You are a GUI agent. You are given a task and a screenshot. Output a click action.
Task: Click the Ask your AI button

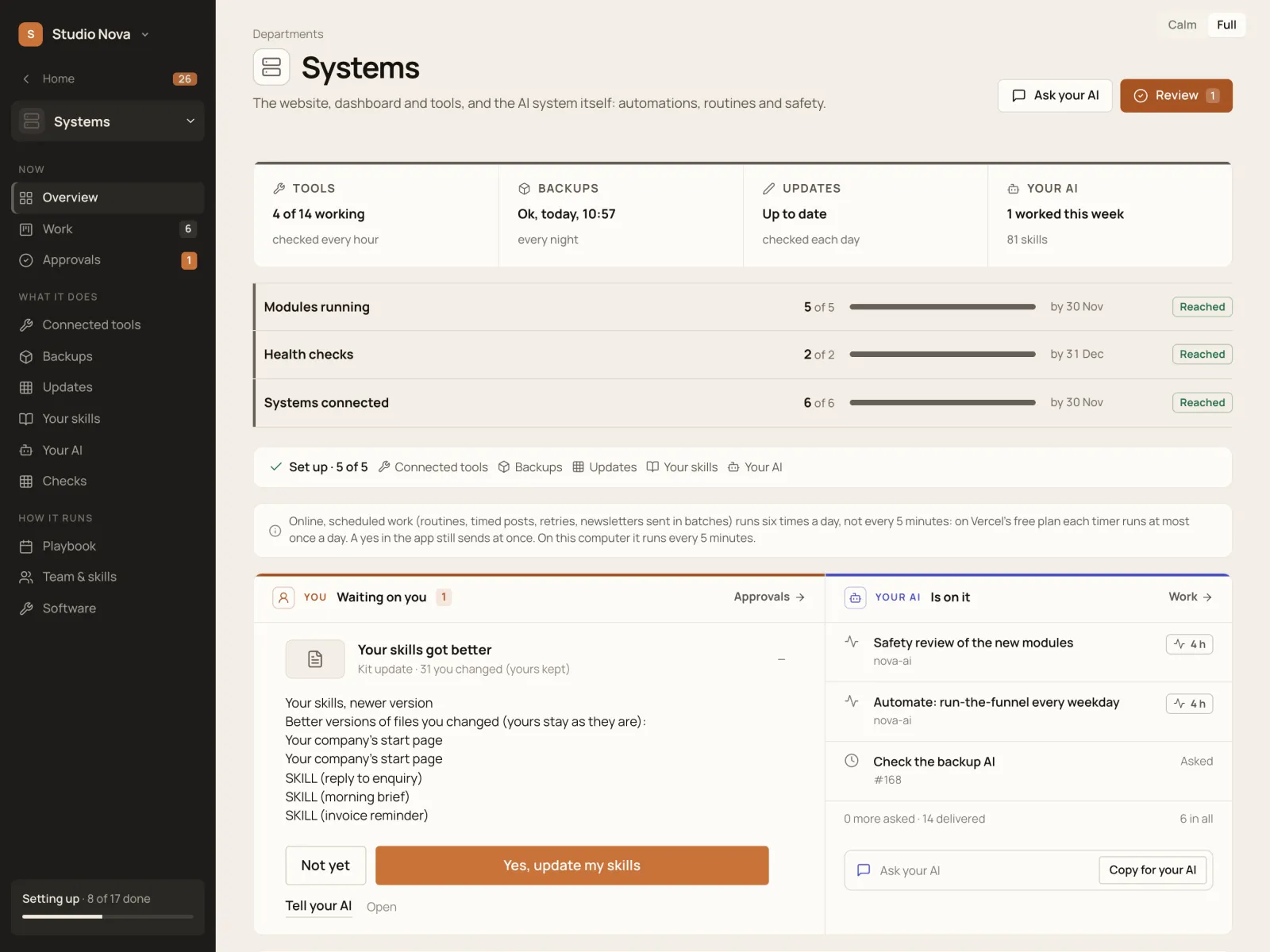pos(1055,95)
